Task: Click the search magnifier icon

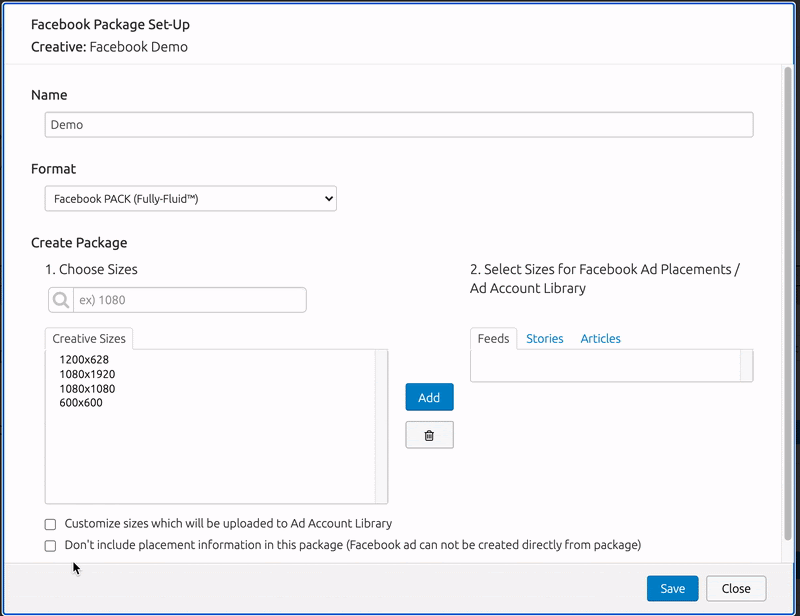Action: click(61, 300)
